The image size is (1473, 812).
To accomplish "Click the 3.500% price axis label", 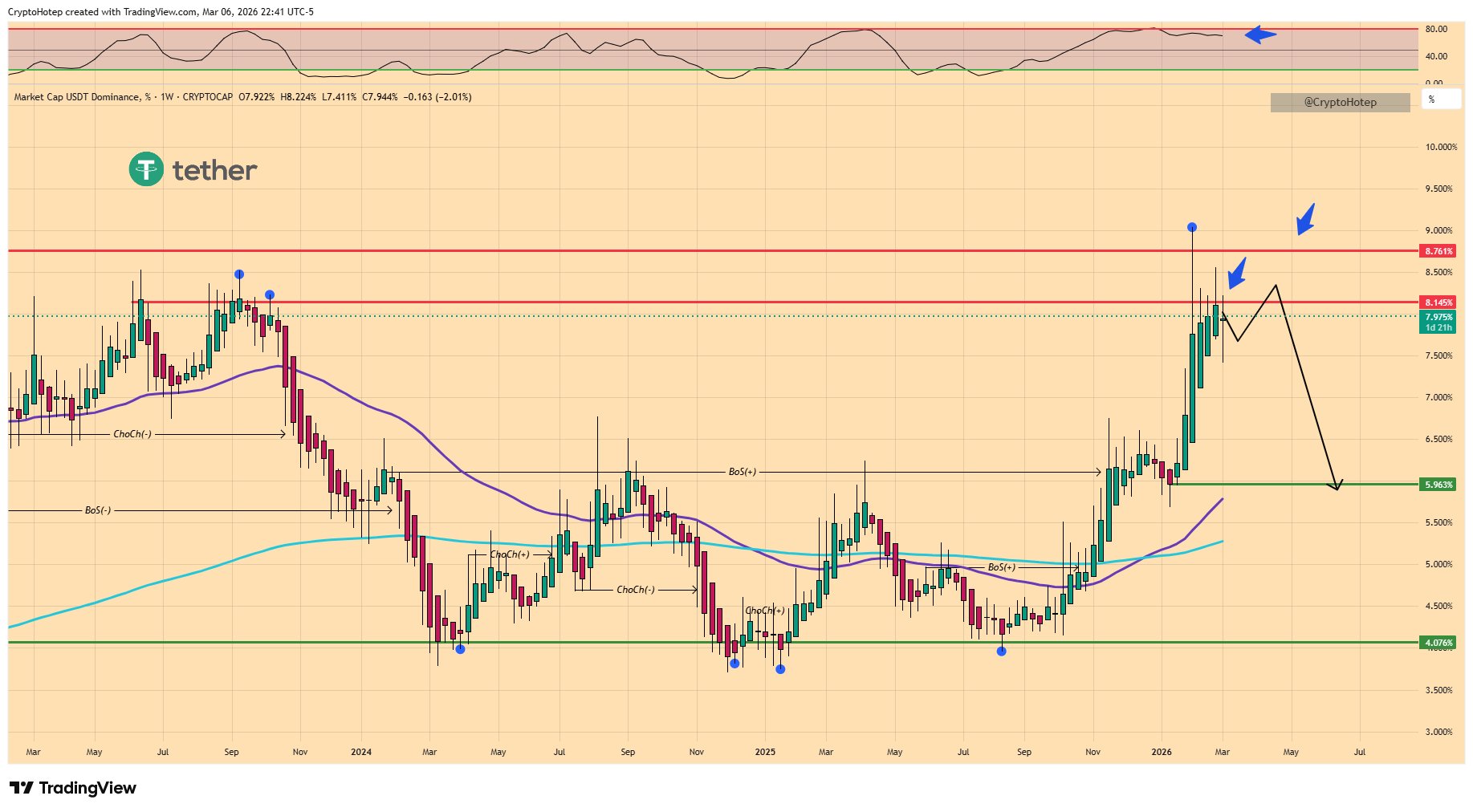I will (1438, 690).
